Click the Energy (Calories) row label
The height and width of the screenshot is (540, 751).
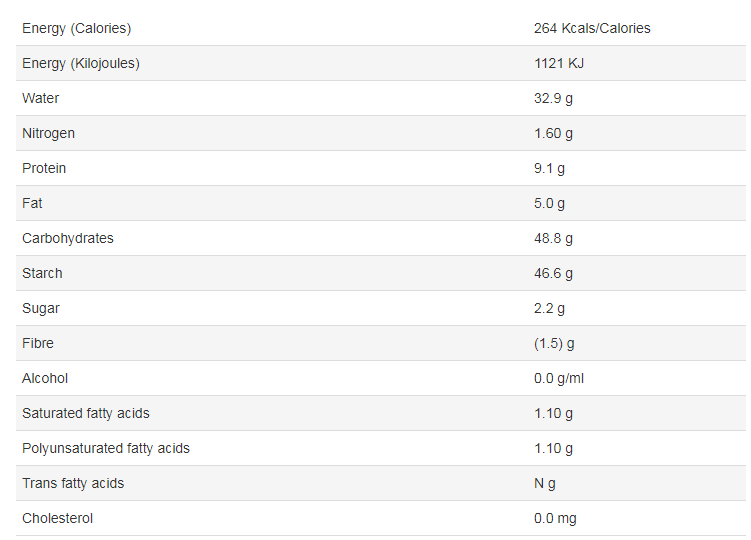76,28
